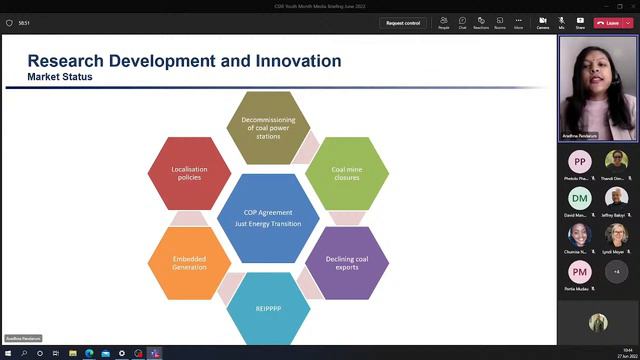Image resolution: width=640 pixels, height=360 pixels.
Task: Click your self-view avatar tile
Action: pos(598,322)
